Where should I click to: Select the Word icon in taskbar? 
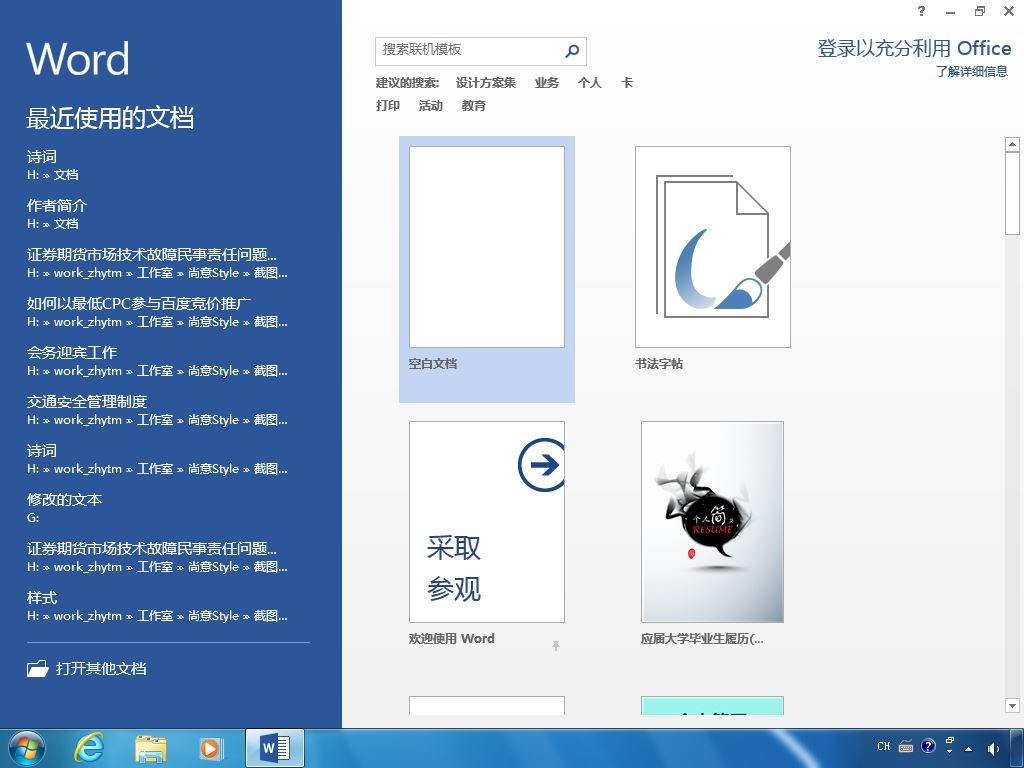(x=275, y=748)
